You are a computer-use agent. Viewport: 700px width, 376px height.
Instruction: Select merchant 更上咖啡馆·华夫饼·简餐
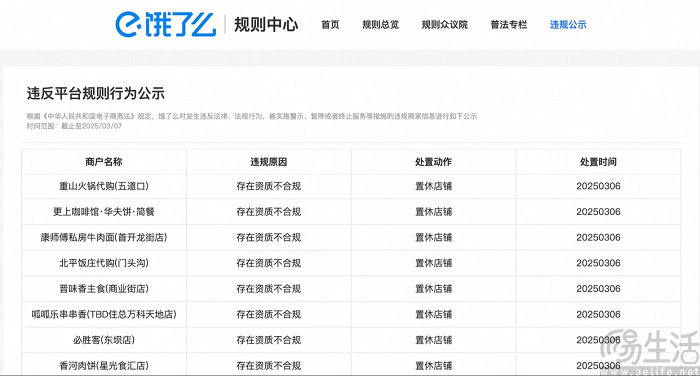(104, 212)
